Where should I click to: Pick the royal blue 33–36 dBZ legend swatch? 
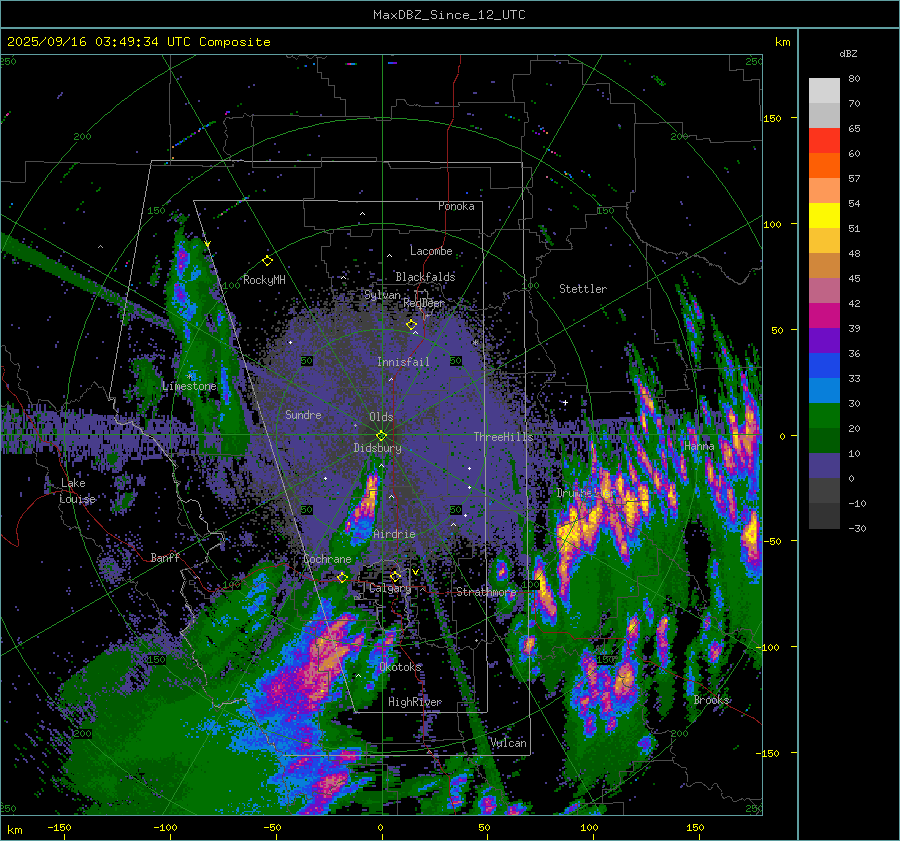824,365
